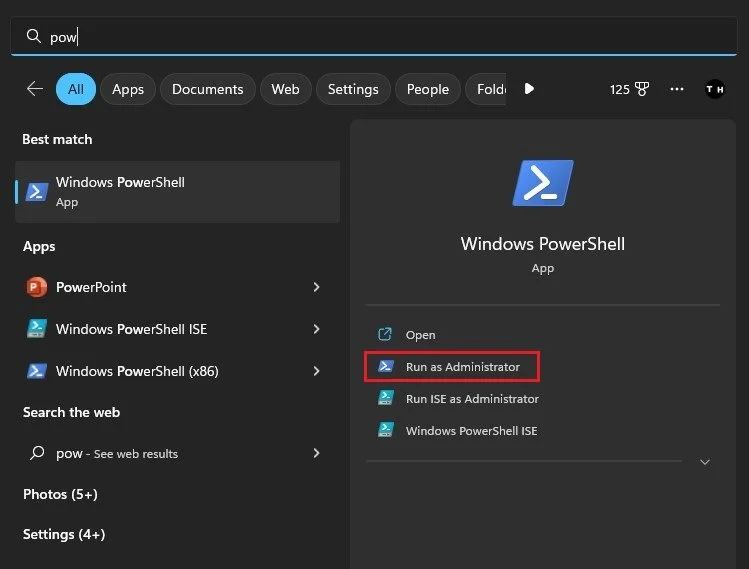Click the 125 rewards points count

(620, 89)
